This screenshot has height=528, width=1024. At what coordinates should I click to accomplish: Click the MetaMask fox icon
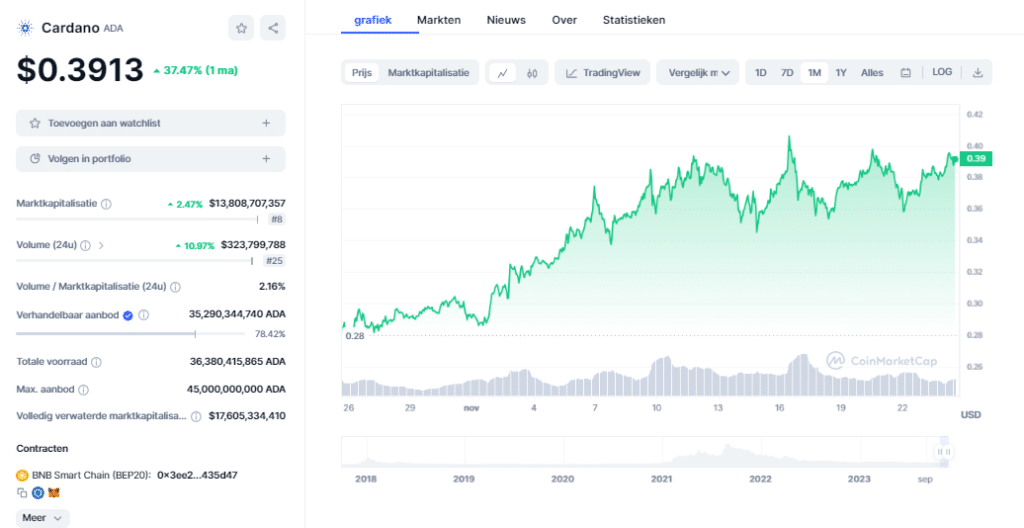(x=54, y=493)
